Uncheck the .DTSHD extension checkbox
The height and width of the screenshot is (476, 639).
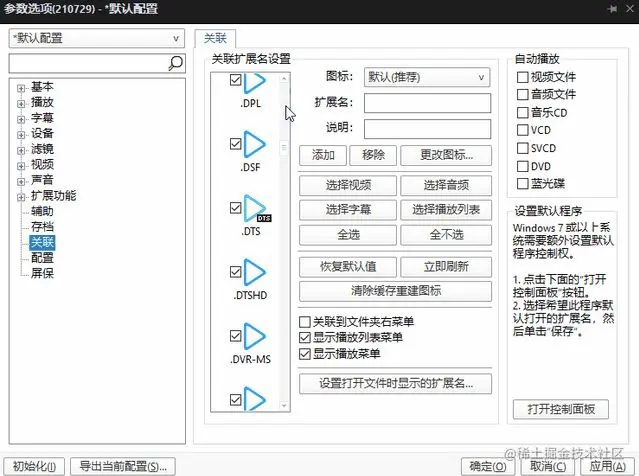tap(236, 272)
